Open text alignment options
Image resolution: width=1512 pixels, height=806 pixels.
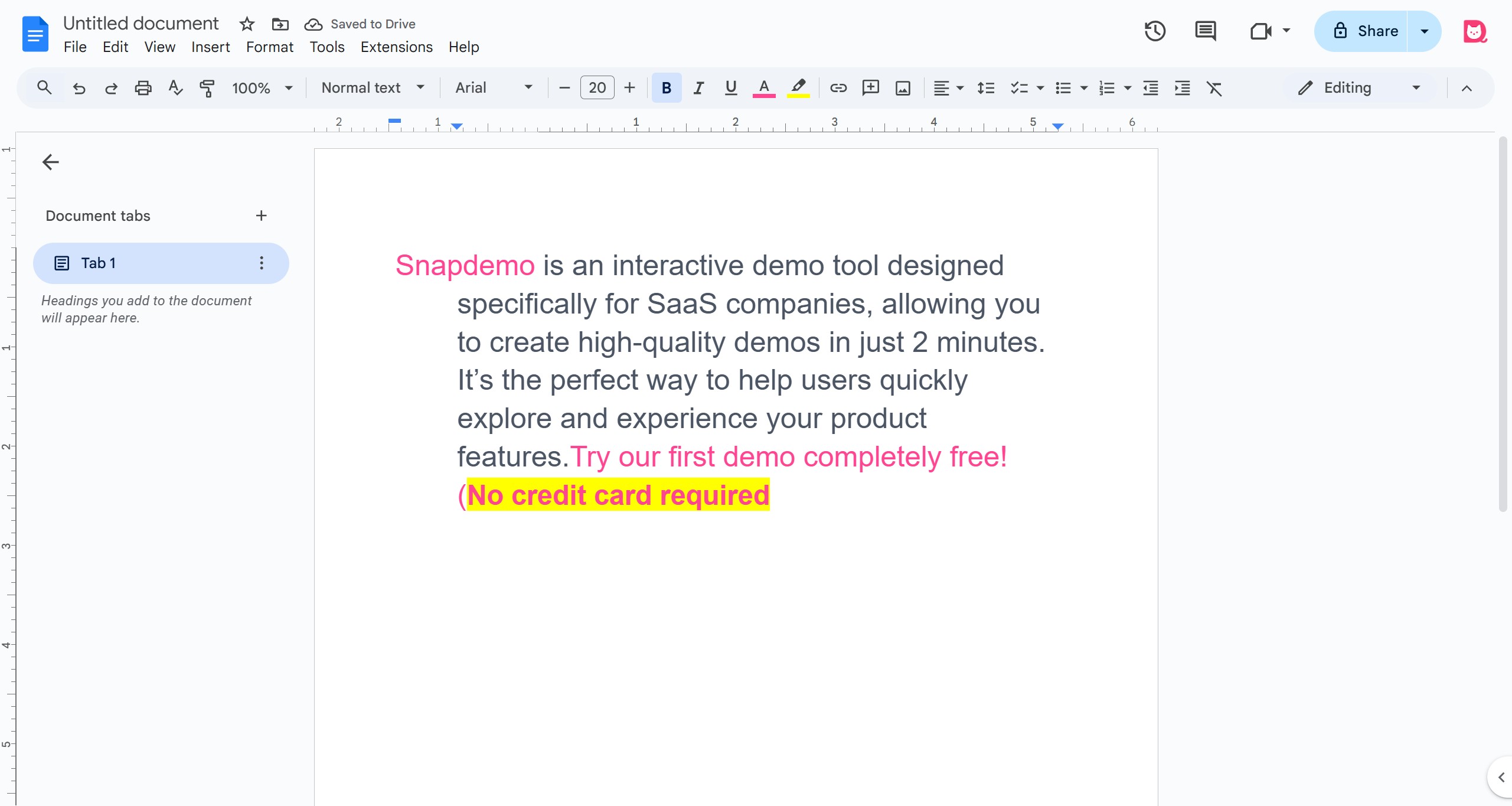coord(948,88)
